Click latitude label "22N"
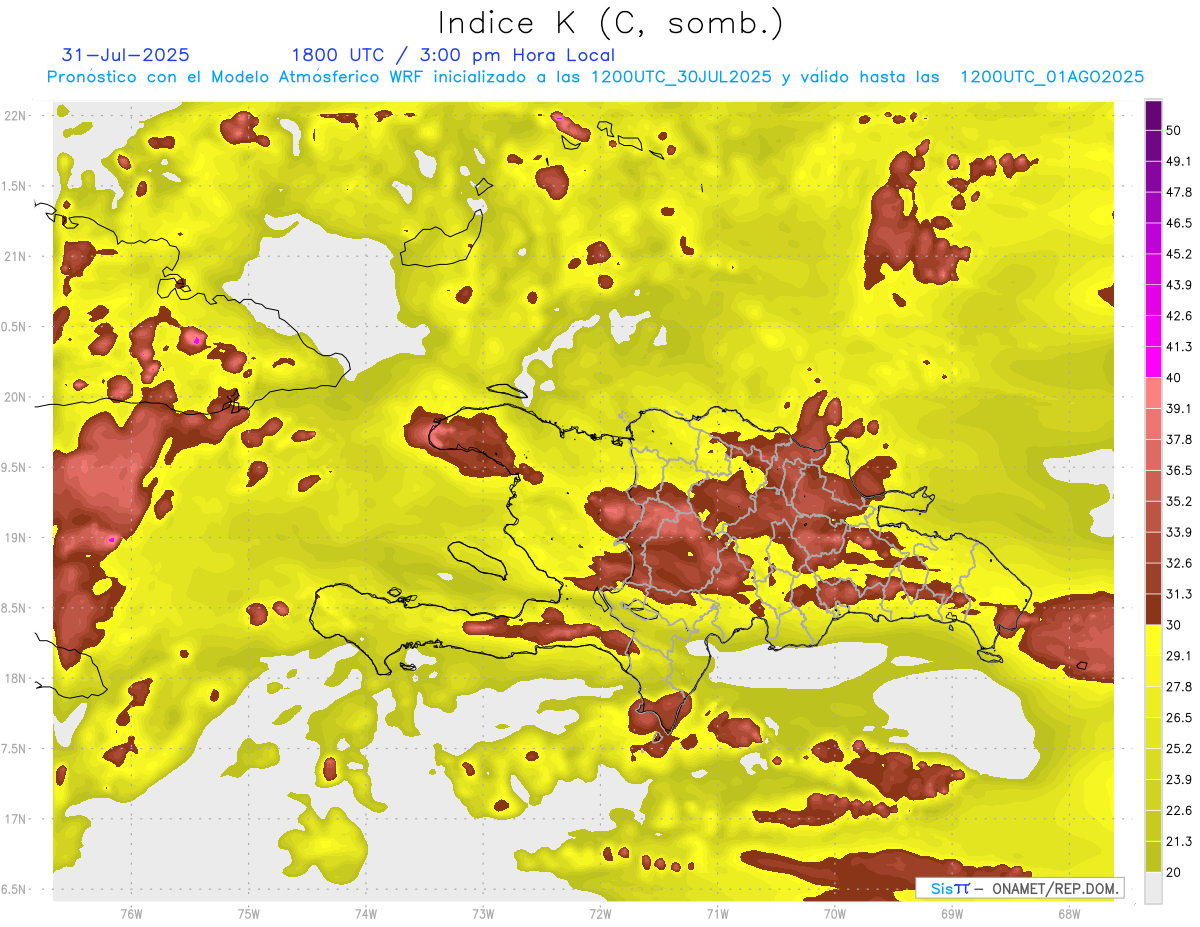Viewport: 1200px width, 927px height. 15,116
